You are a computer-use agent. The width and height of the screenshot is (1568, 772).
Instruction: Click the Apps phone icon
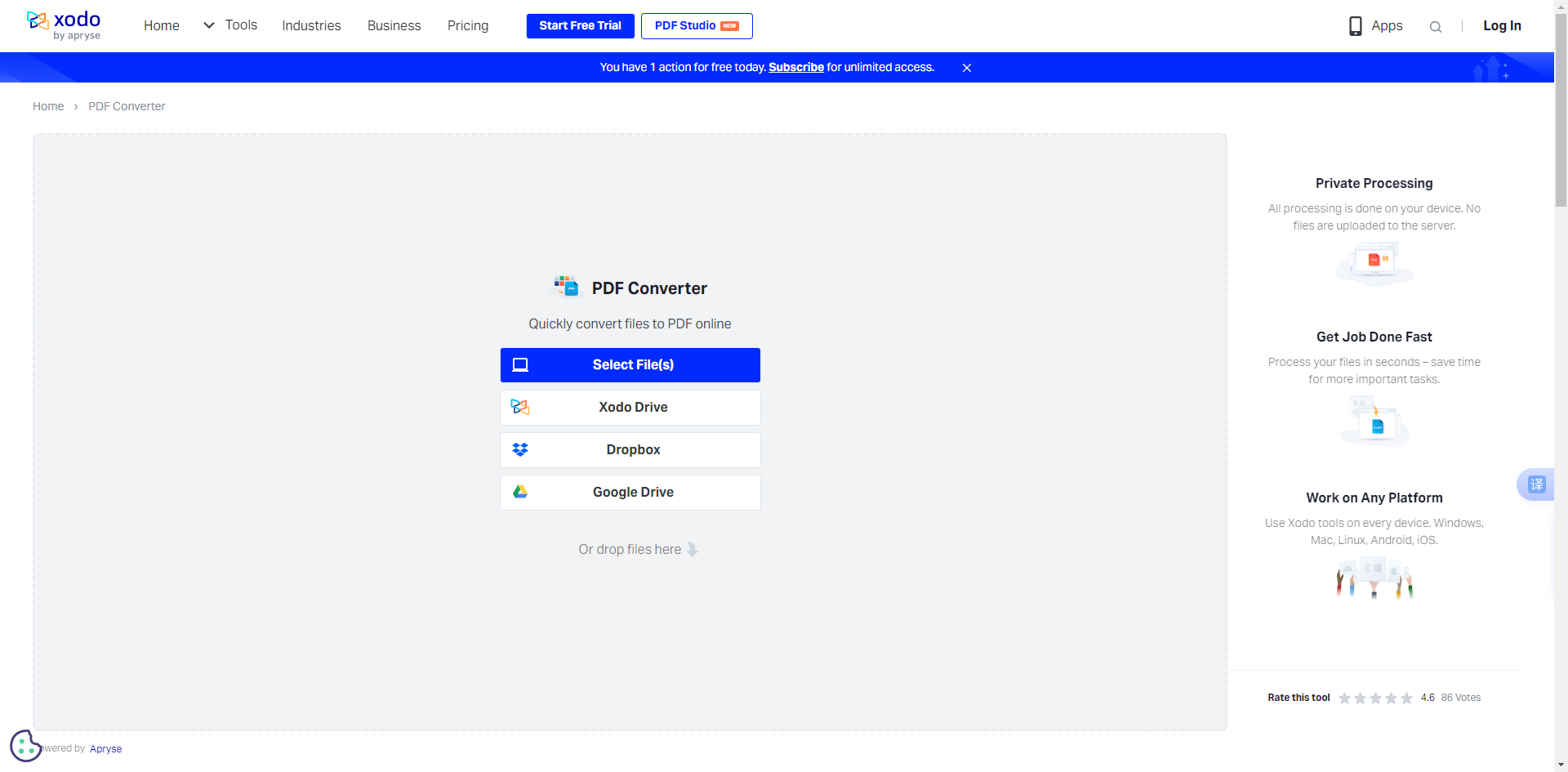click(1355, 26)
